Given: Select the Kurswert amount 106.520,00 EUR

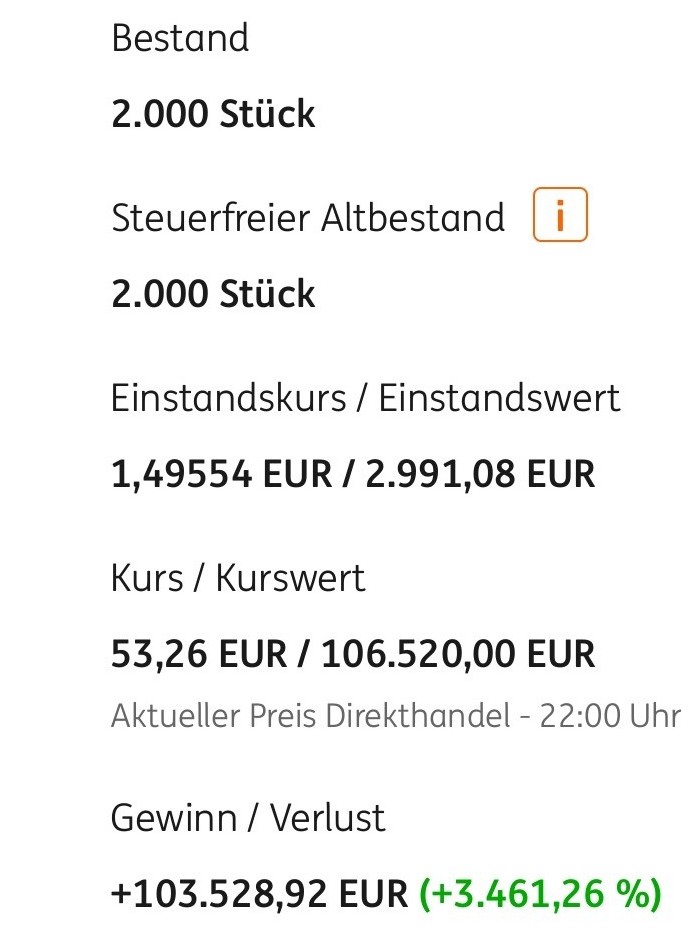Looking at the screenshot, I should 458,655.
